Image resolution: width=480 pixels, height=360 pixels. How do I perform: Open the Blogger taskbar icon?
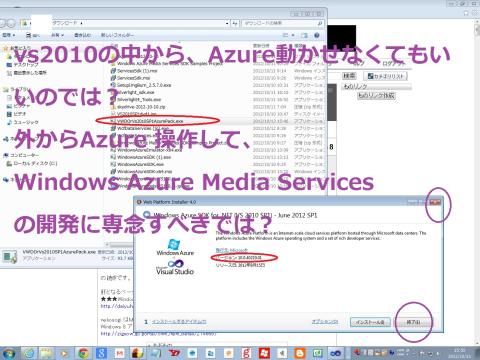click(300, 353)
